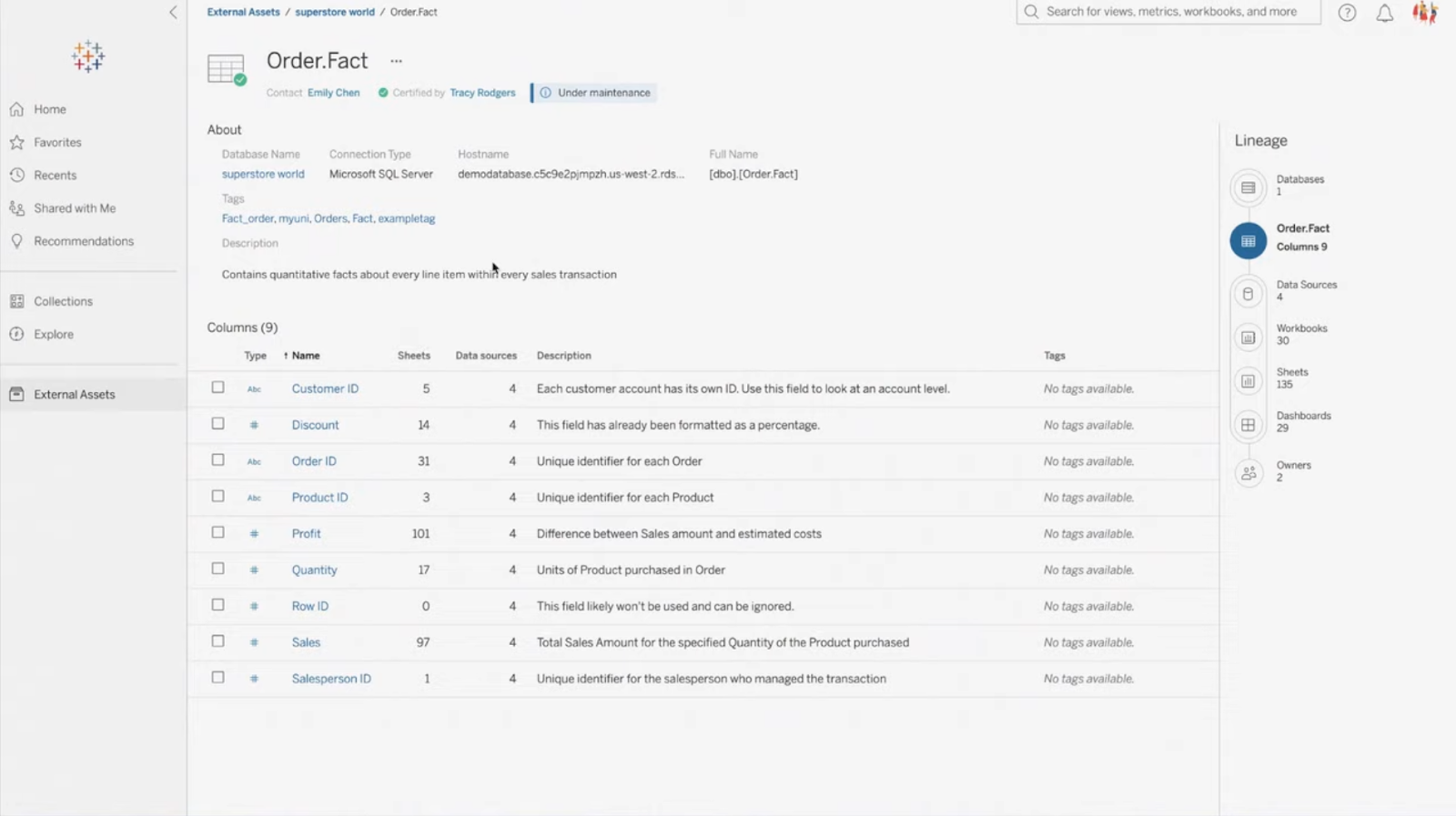1456x816 pixels.
Task: Click the Tableau logo in the sidebar
Action: tap(88, 56)
